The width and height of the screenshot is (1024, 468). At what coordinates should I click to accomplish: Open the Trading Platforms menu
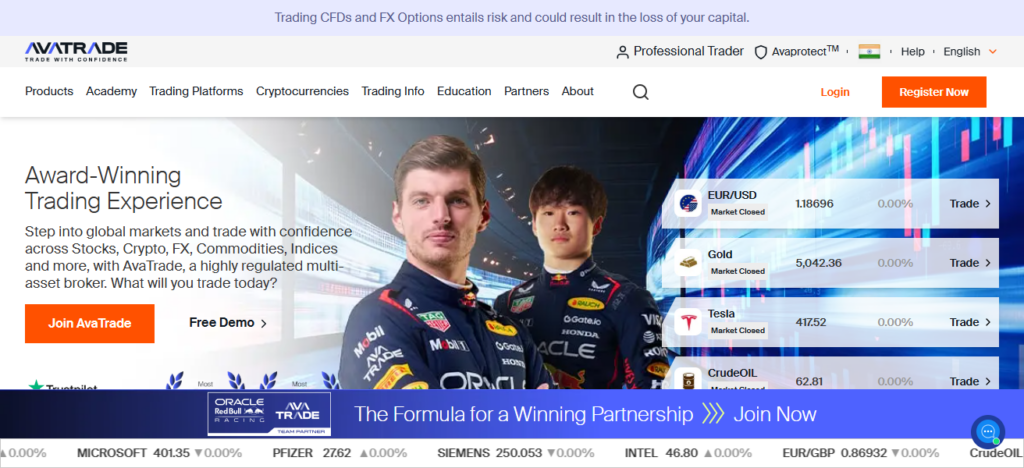pyautogui.click(x=196, y=91)
